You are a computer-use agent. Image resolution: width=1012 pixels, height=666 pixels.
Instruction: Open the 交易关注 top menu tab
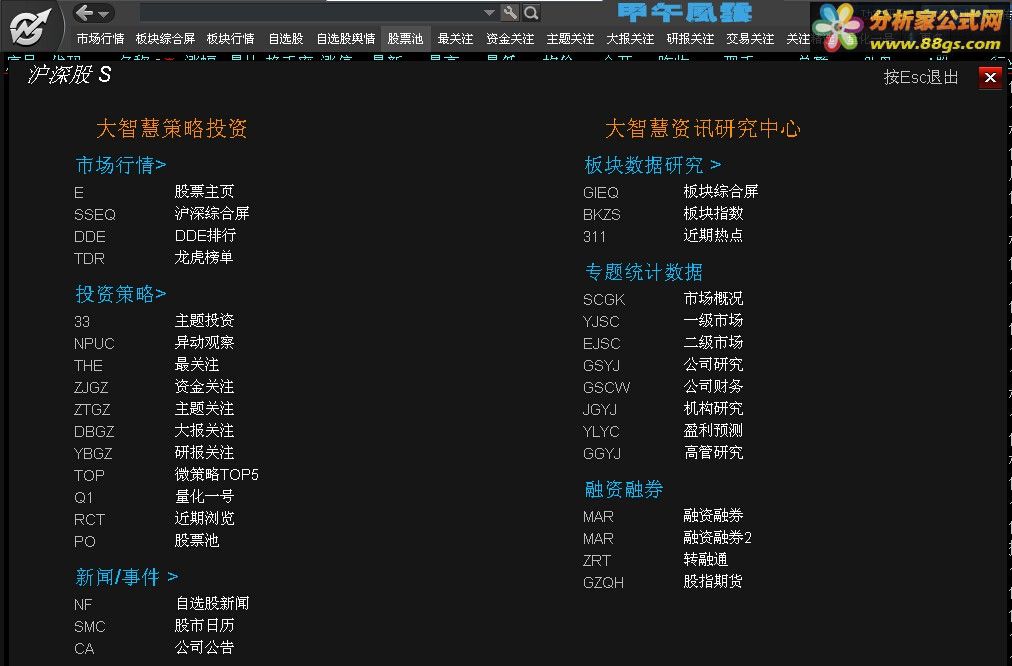coord(750,39)
